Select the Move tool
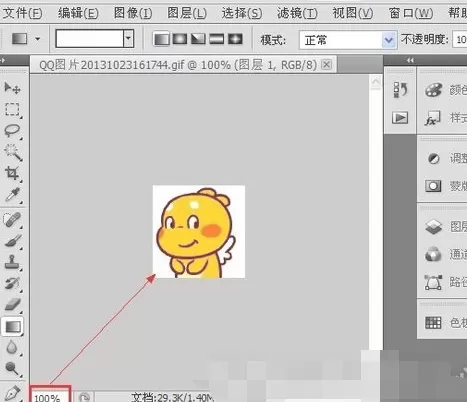The width and height of the screenshot is (467, 402). coord(12,88)
